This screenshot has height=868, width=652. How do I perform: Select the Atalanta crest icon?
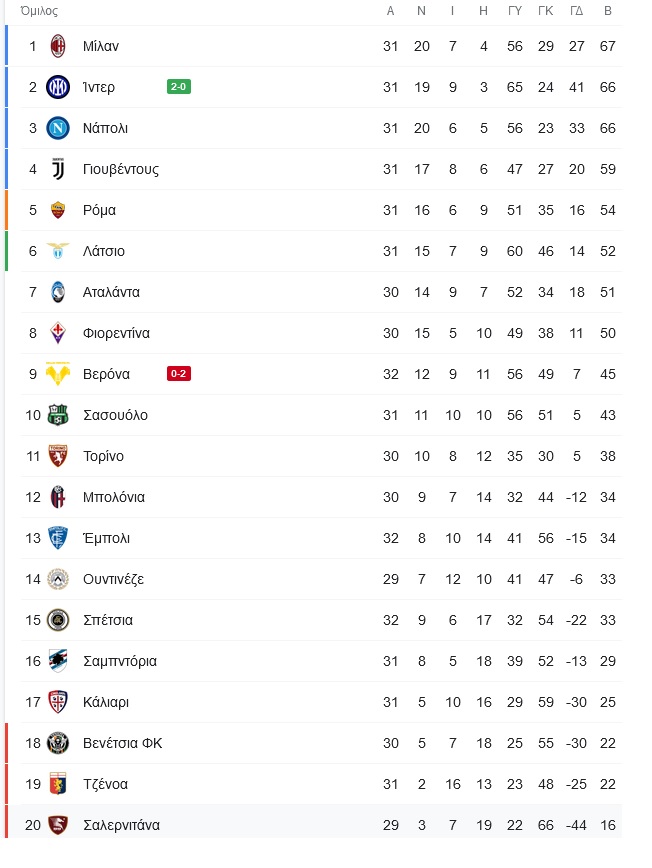58,292
